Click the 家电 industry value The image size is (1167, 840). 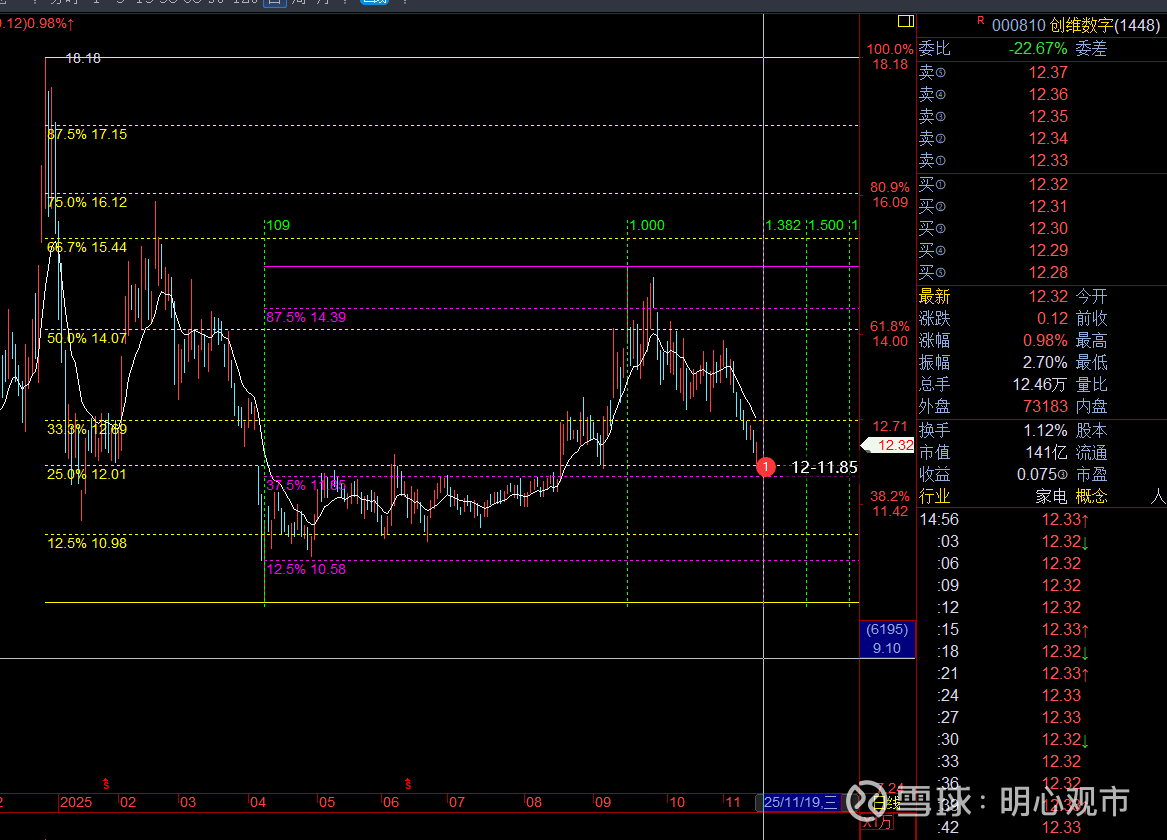1051,496
